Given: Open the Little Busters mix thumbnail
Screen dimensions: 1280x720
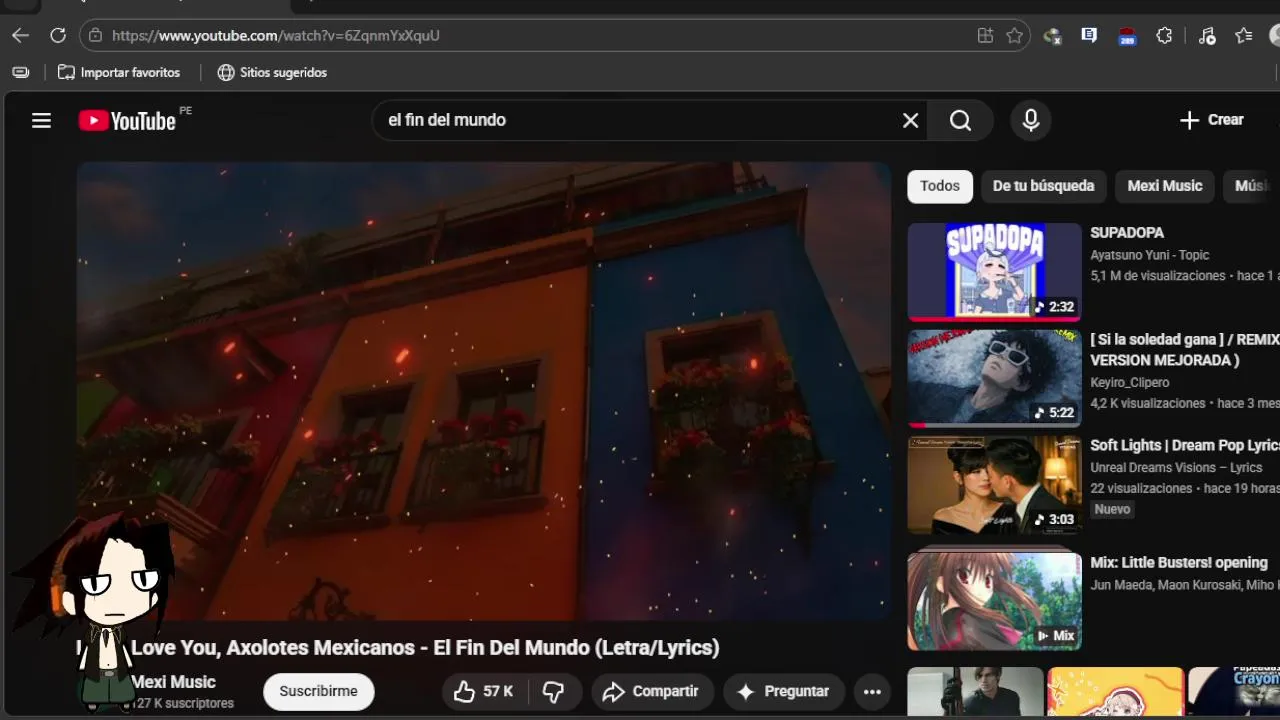Looking at the screenshot, I should (x=994, y=600).
